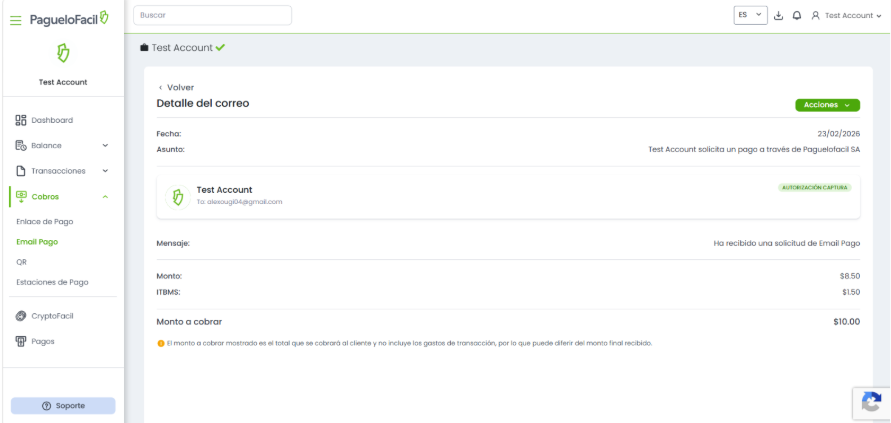Open the notifications bell
The width and height of the screenshot is (891, 423).
pyautogui.click(x=796, y=16)
